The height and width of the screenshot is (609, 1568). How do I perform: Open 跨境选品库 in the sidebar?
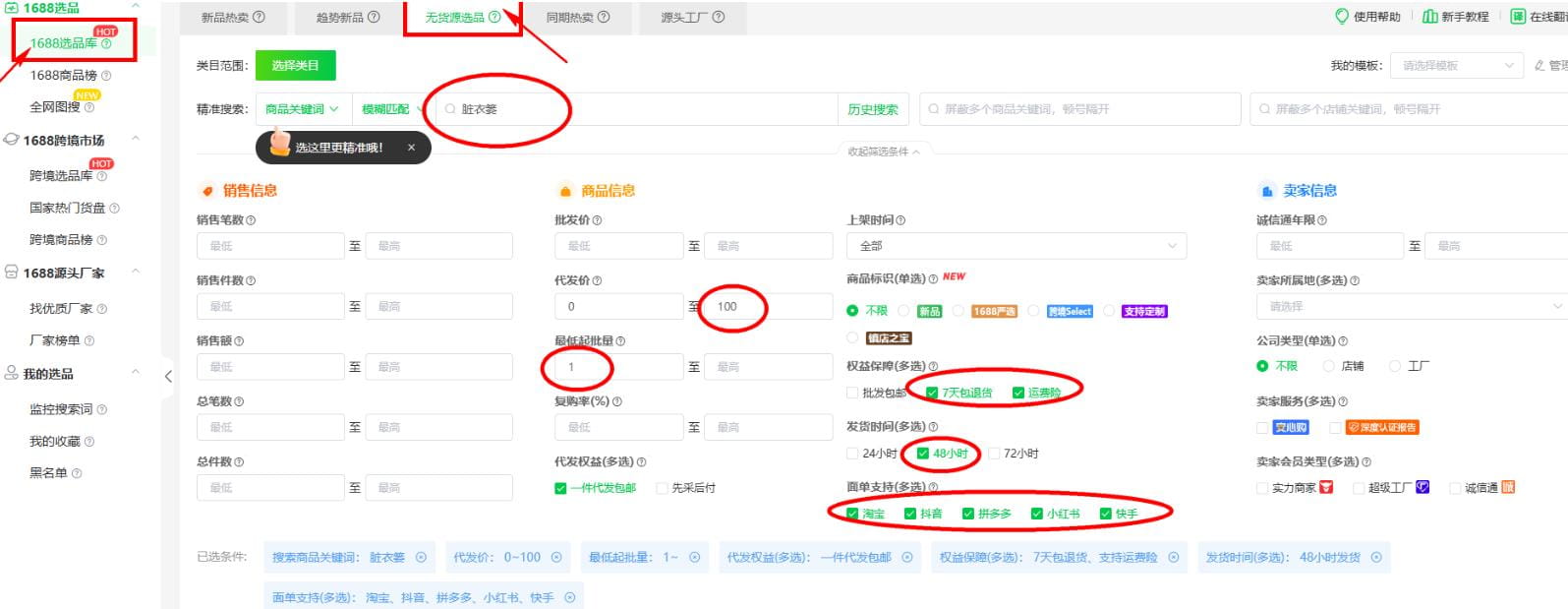click(x=61, y=176)
